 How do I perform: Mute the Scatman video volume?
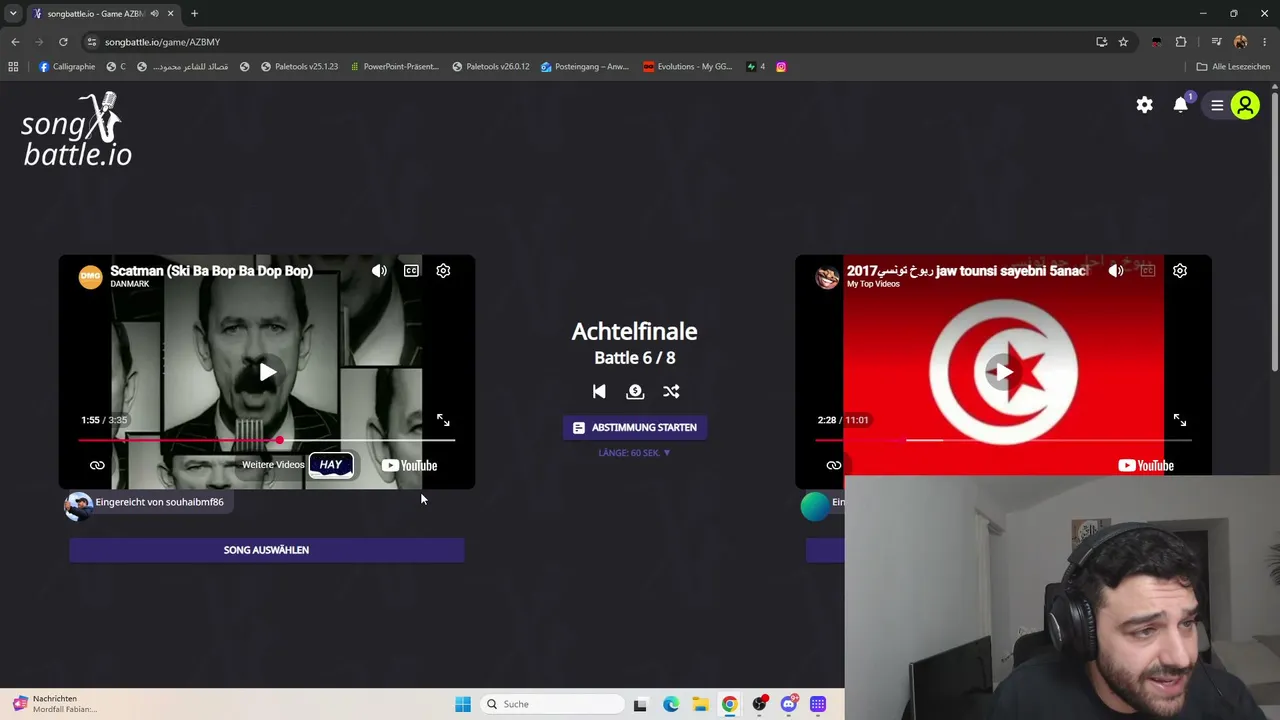tap(379, 271)
